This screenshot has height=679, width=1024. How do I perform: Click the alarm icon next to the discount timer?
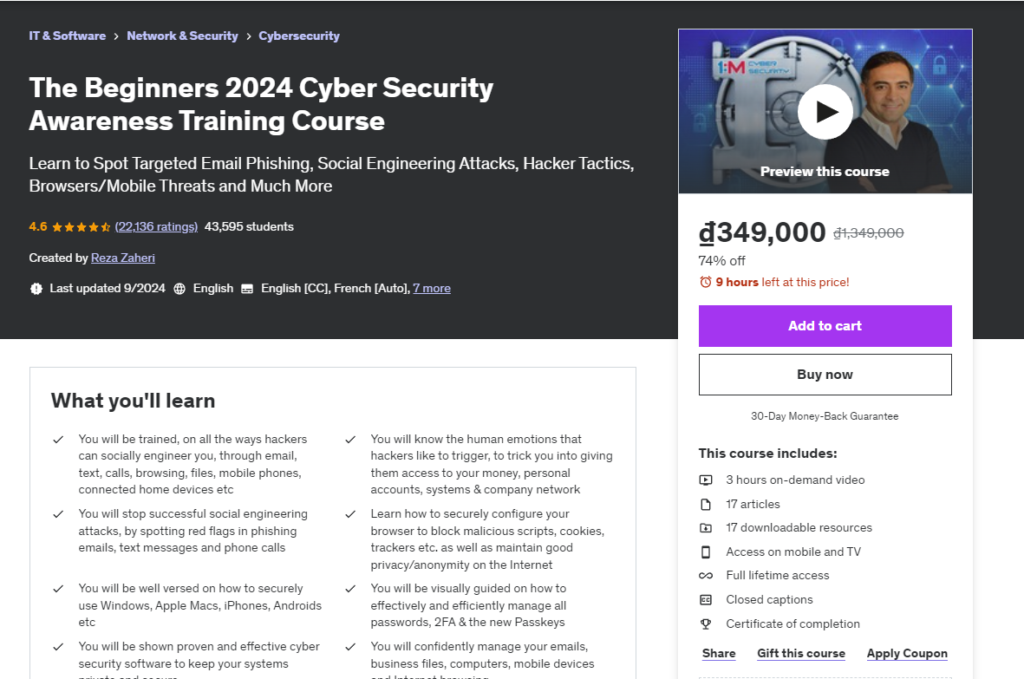coord(707,282)
